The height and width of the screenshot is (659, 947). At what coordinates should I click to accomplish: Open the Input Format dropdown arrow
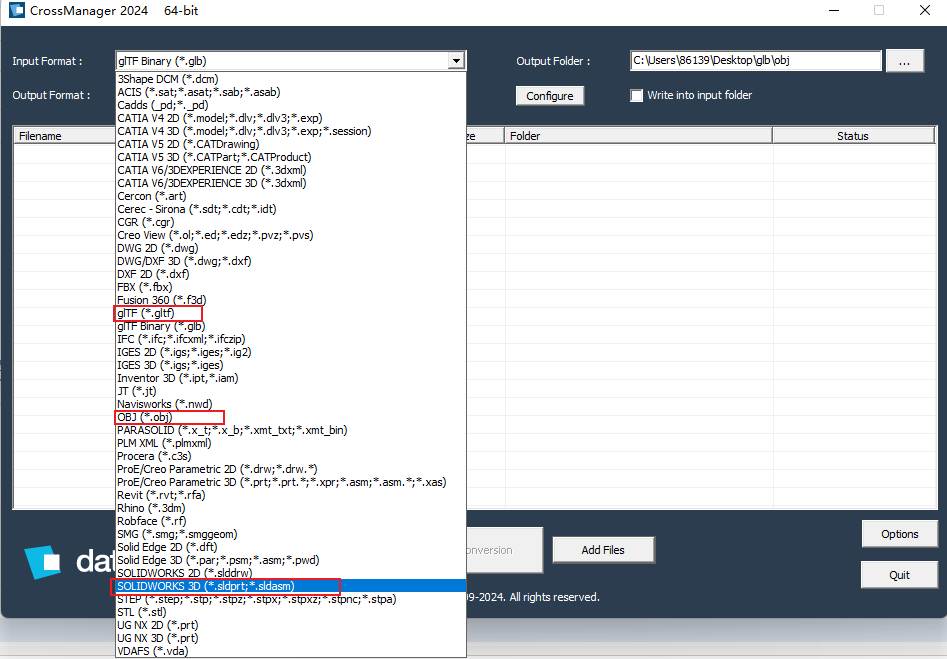(x=456, y=60)
